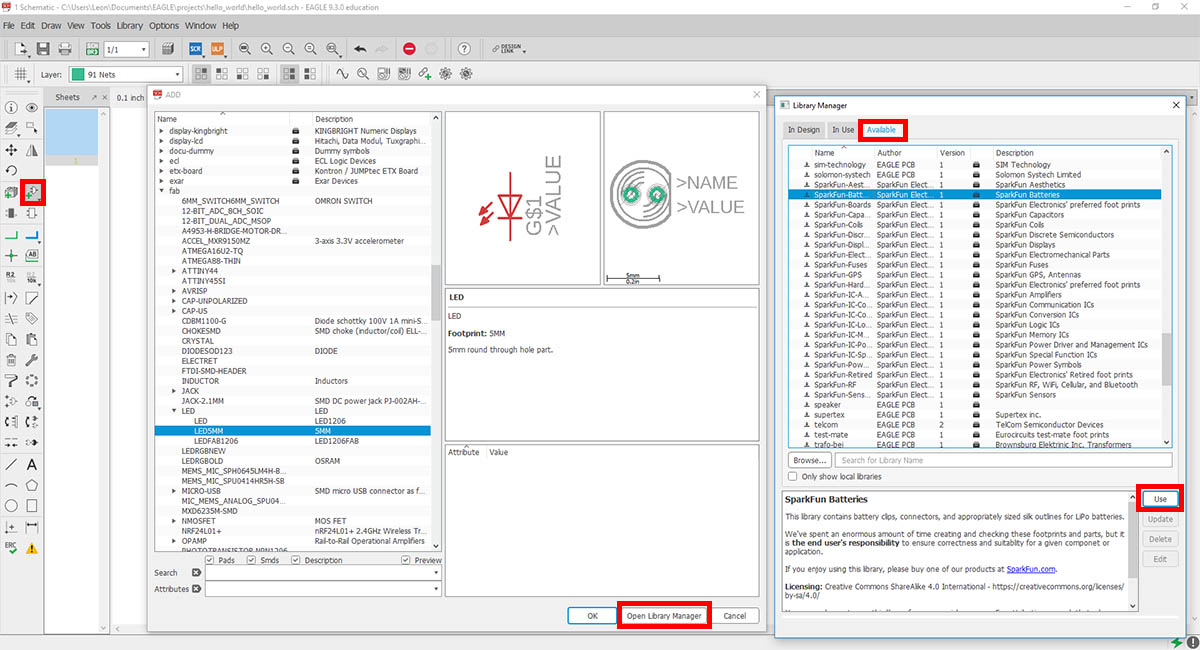This screenshot has width=1200, height=650.
Task: Open the Options menu
Action: [164, 25]
